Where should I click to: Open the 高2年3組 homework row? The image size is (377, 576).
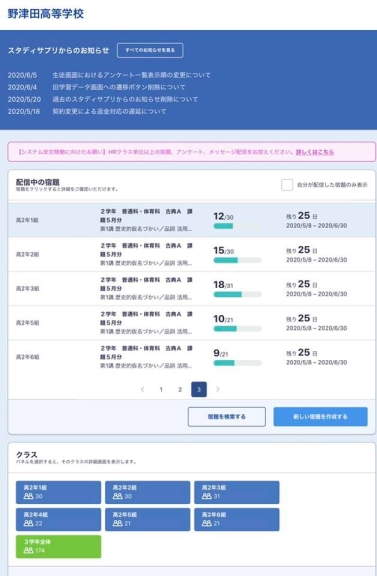click(x=191, y=288)
